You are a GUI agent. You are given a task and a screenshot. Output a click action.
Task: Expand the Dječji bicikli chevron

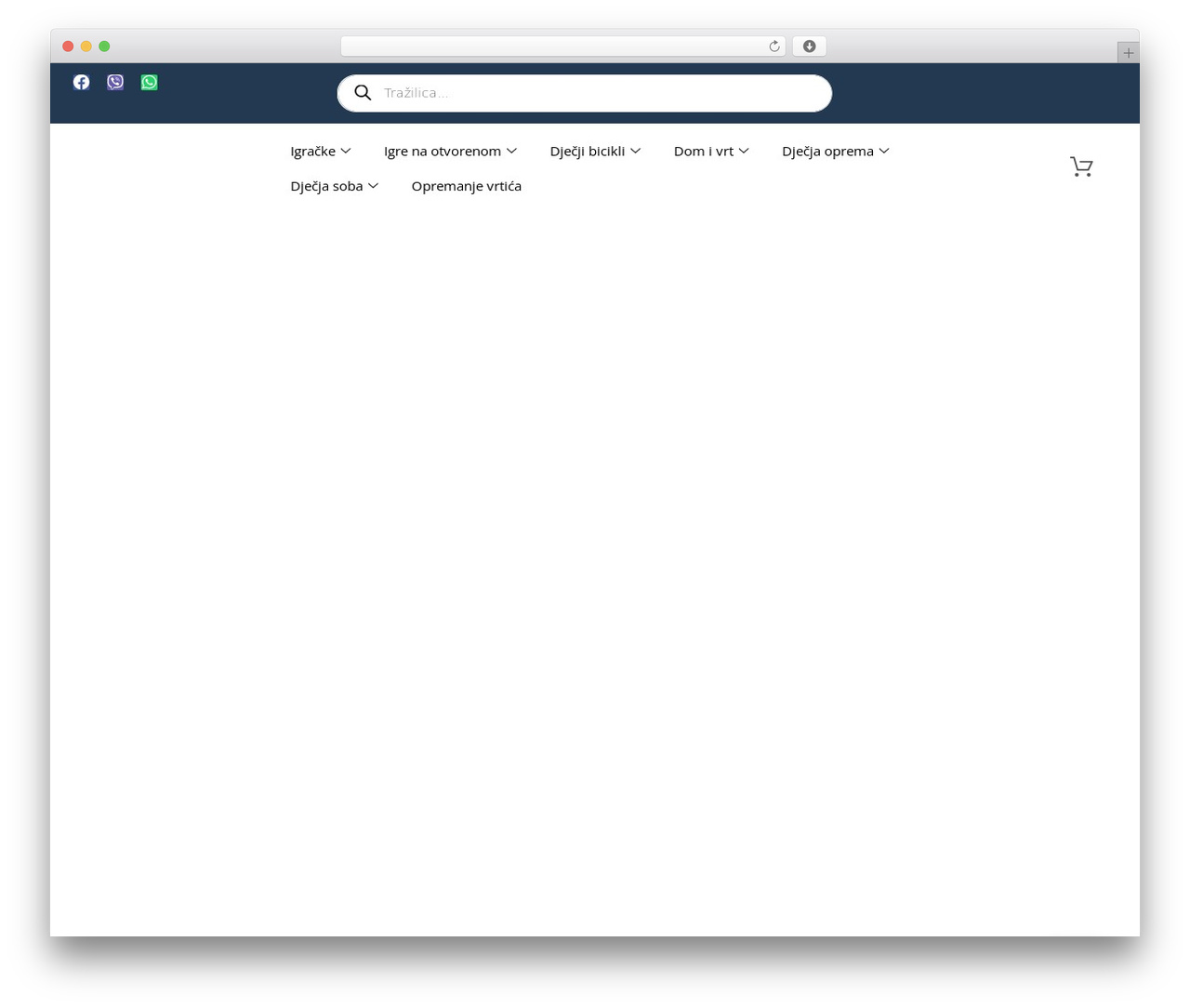click(x=635, y=151)
